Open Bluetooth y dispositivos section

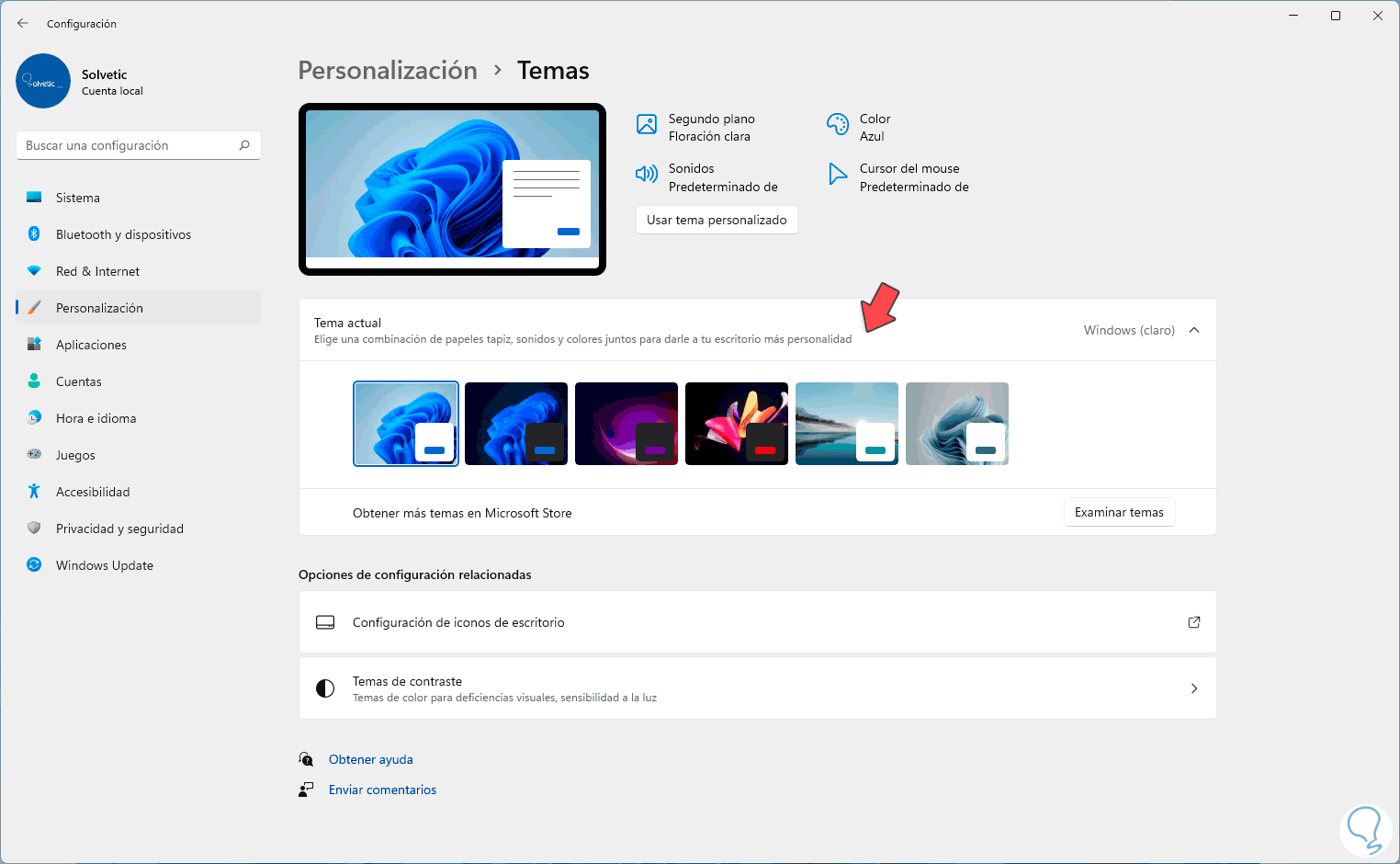click(139, 234)
